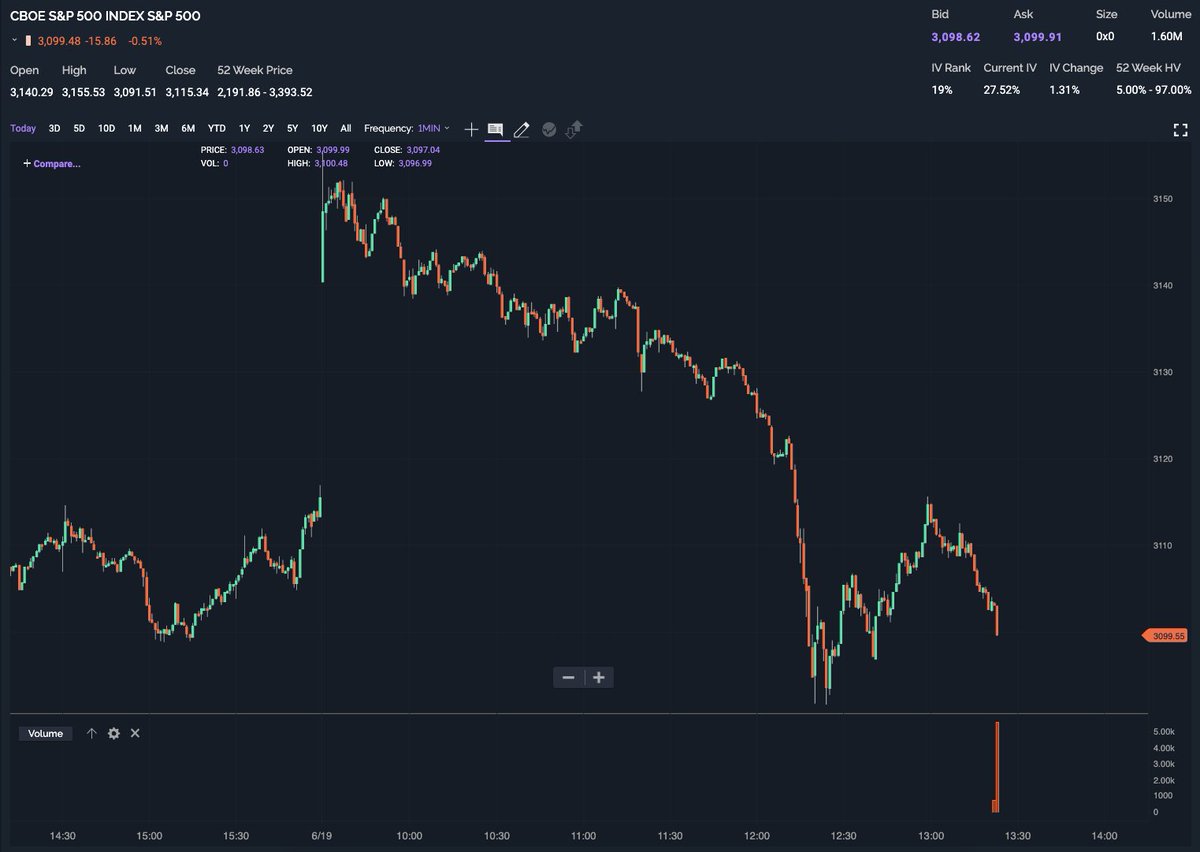The height and width of the screenshot is (852, 1200).
Task: Select the pencil drawing tool
Action: (521, 129)
